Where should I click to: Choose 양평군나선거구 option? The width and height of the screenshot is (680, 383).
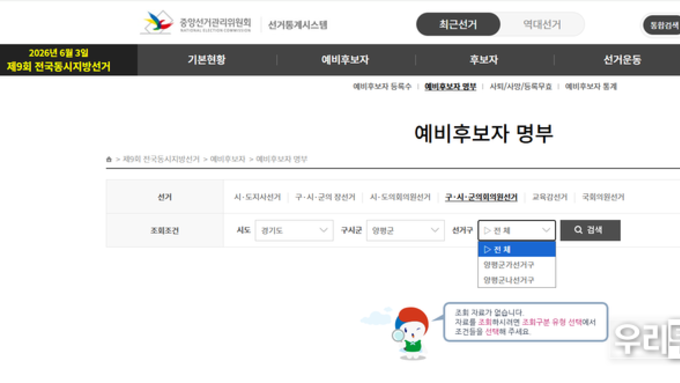(x=517, y=280)
